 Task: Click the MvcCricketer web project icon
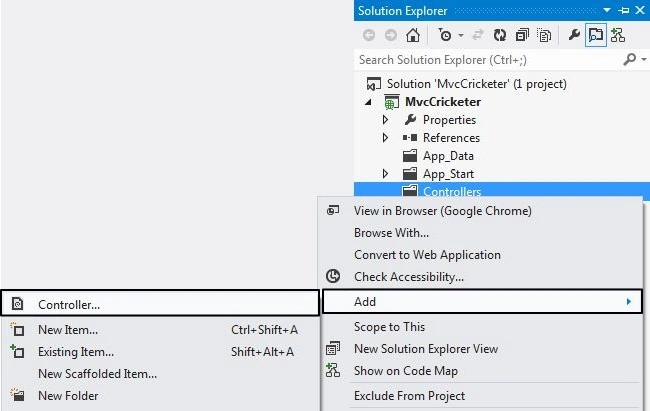pos(391,102)
